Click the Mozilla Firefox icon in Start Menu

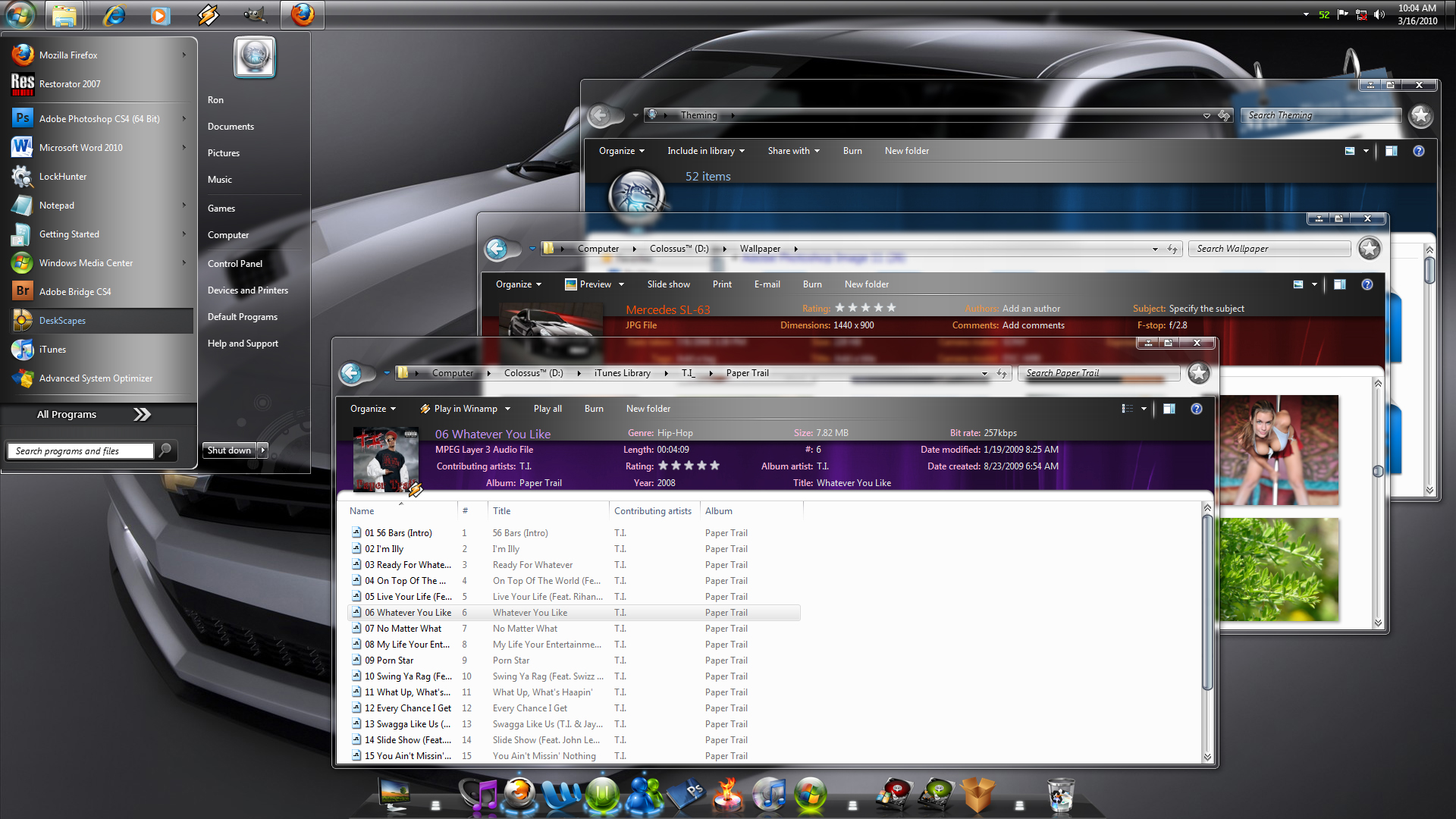pyautogui.click(x=23, y=56)
